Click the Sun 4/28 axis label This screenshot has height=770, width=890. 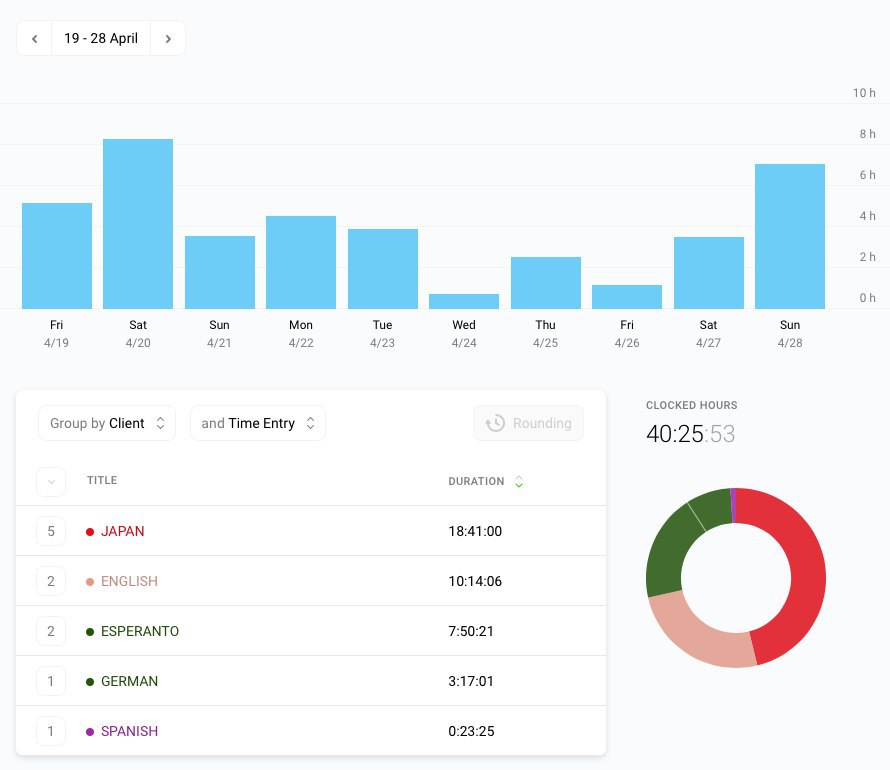coord(790,334)
